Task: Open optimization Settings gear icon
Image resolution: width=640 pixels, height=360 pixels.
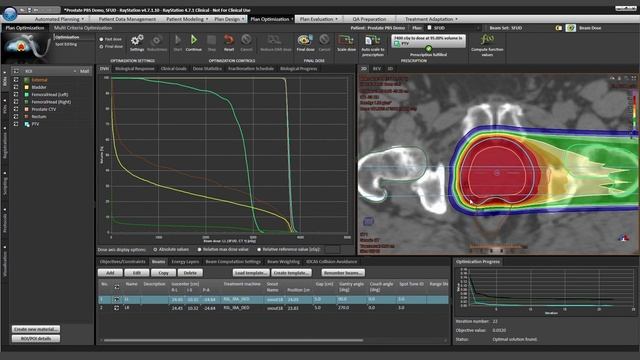Action: [137, 40]
